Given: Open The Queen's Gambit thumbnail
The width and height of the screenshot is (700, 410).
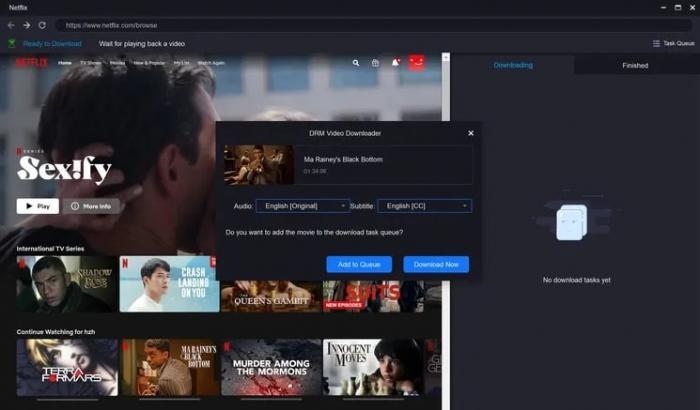Looking at the screenshot, I should (271, 297).
